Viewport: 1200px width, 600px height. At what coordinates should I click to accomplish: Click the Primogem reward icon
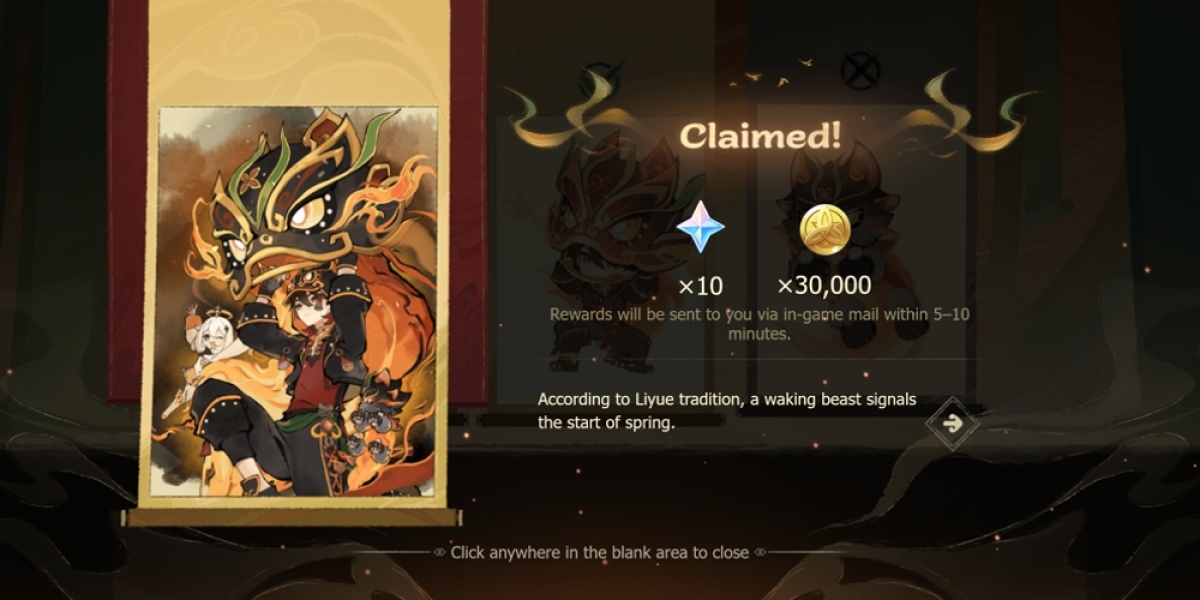pos(700,227)
